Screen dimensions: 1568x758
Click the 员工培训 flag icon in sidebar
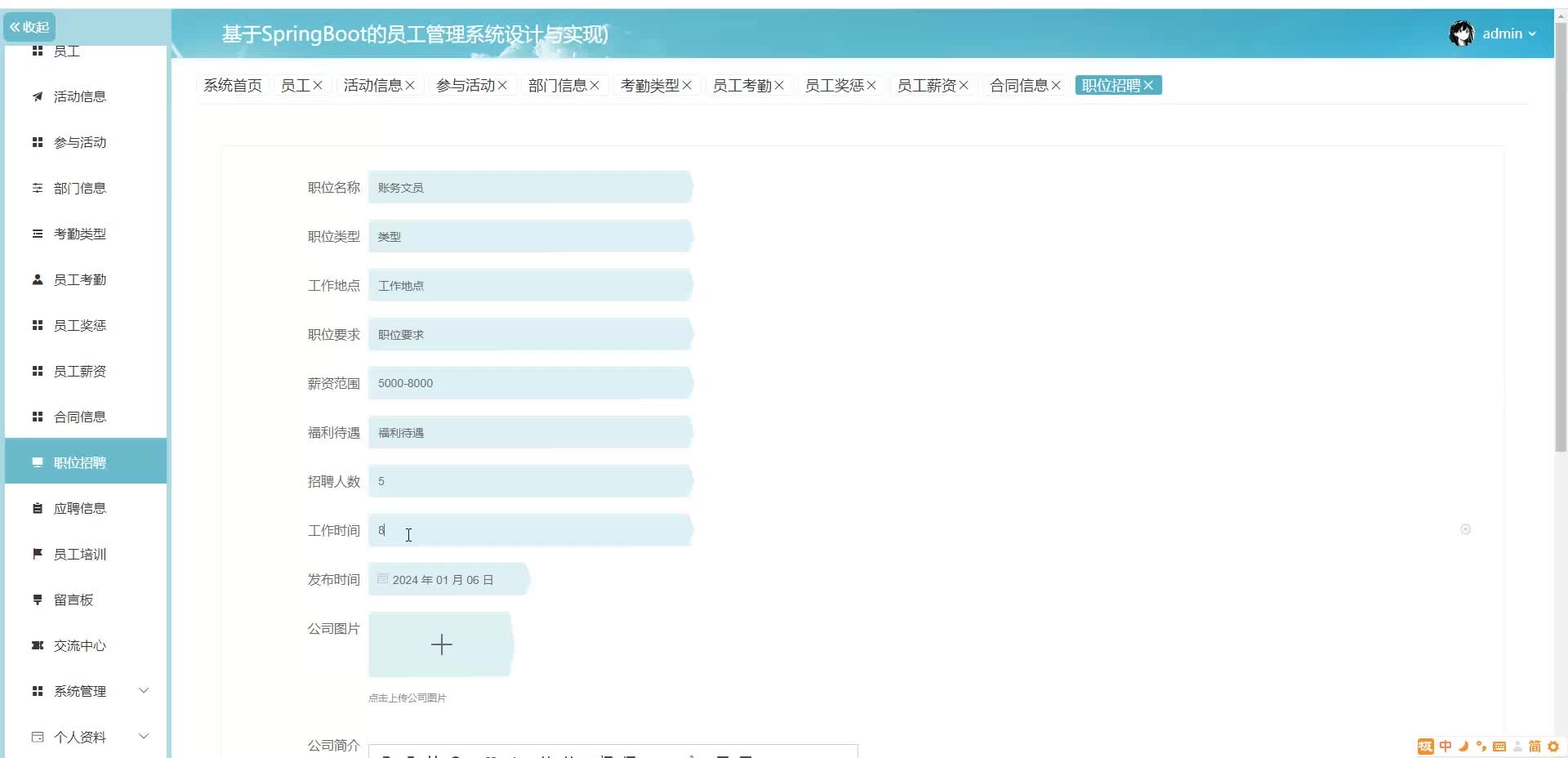coord(38,554)
